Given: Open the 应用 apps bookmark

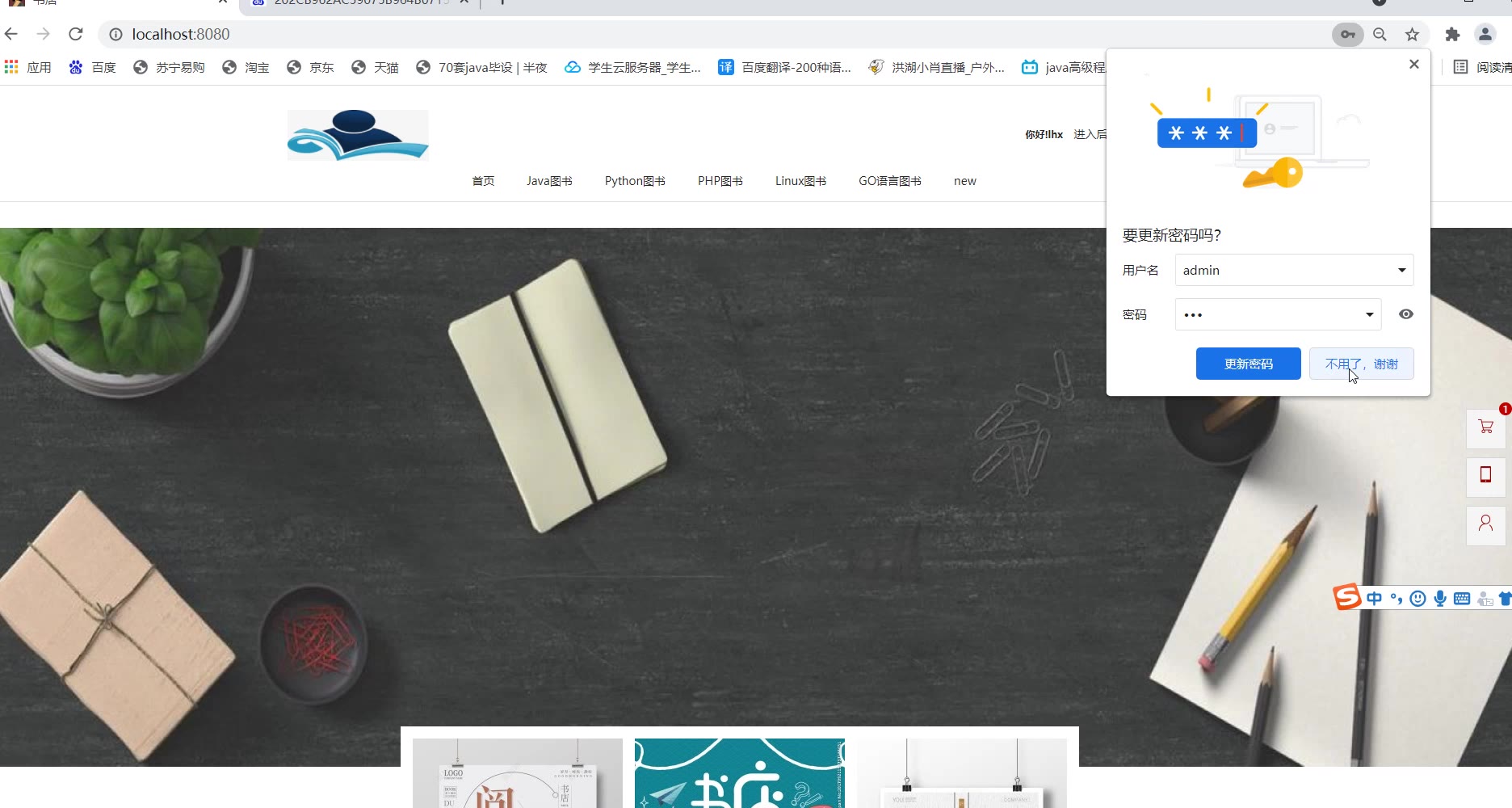Looking at the screenshot, I should click(x=28, y=67).
